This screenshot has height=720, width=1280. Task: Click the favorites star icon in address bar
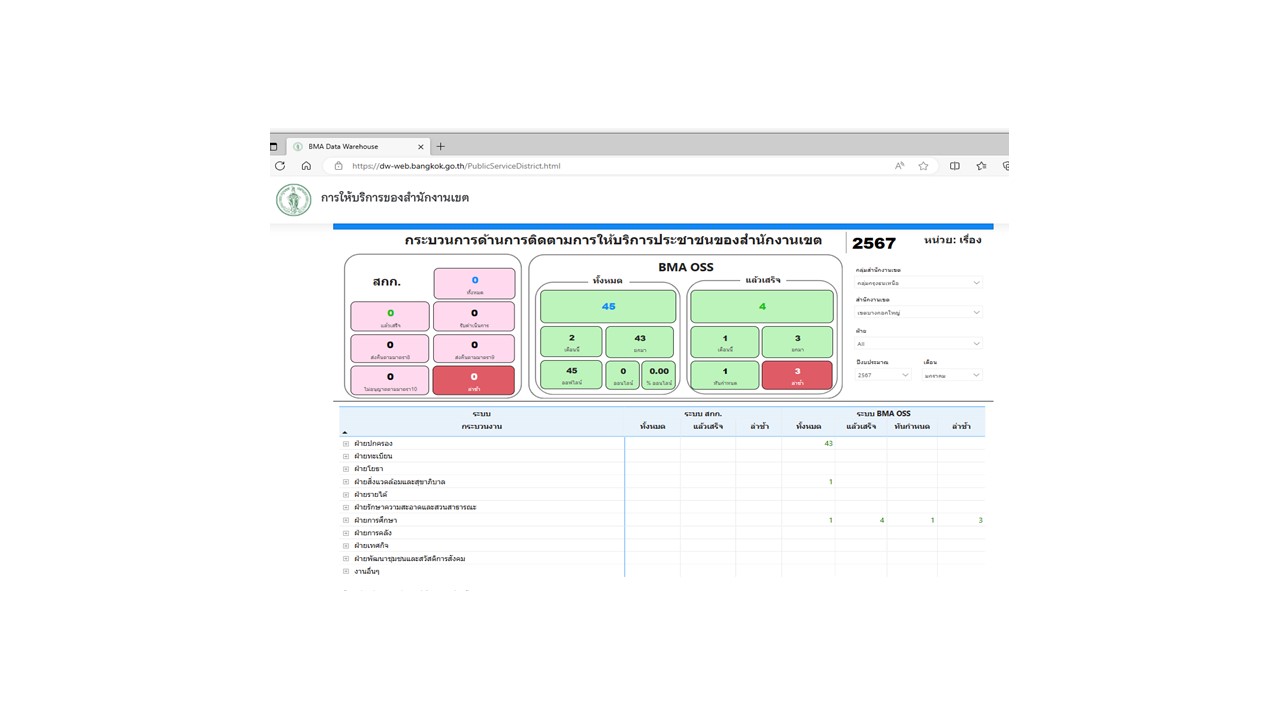point(923,166)
